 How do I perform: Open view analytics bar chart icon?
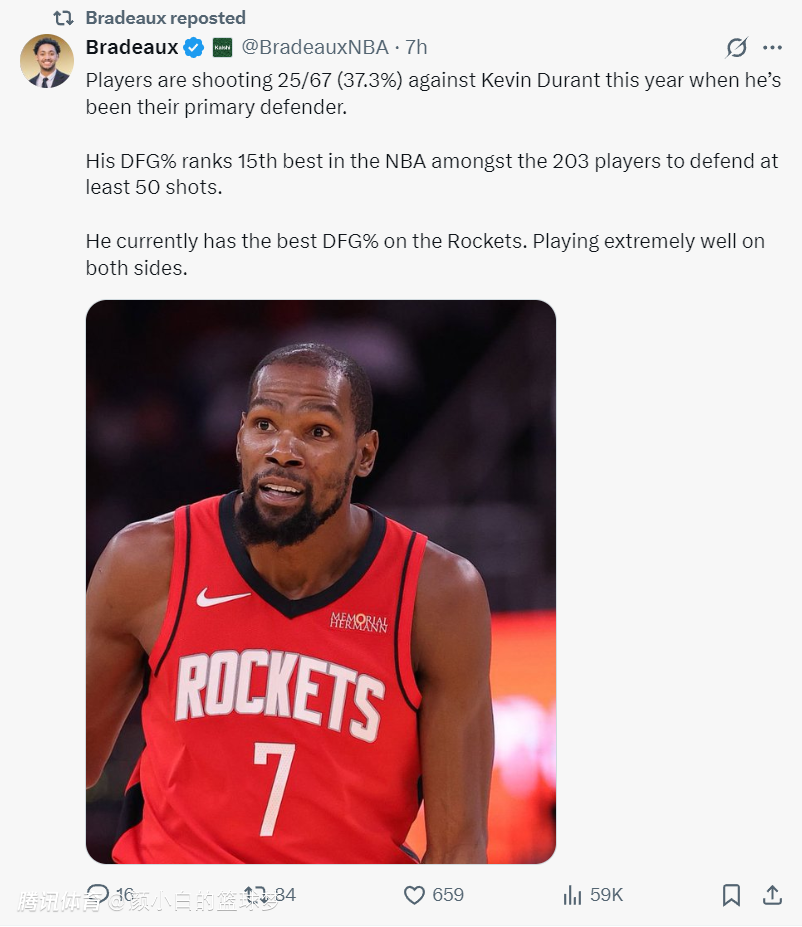572,895
